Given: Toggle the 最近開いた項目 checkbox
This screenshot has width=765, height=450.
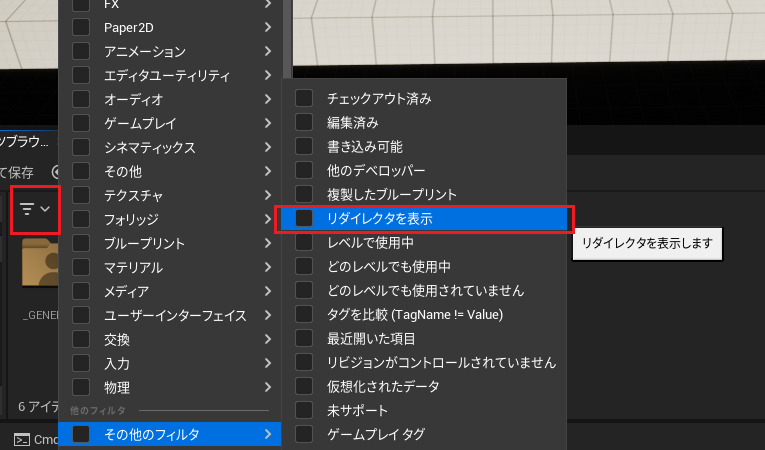Looking at the screenshot, I should click(304, 338).
